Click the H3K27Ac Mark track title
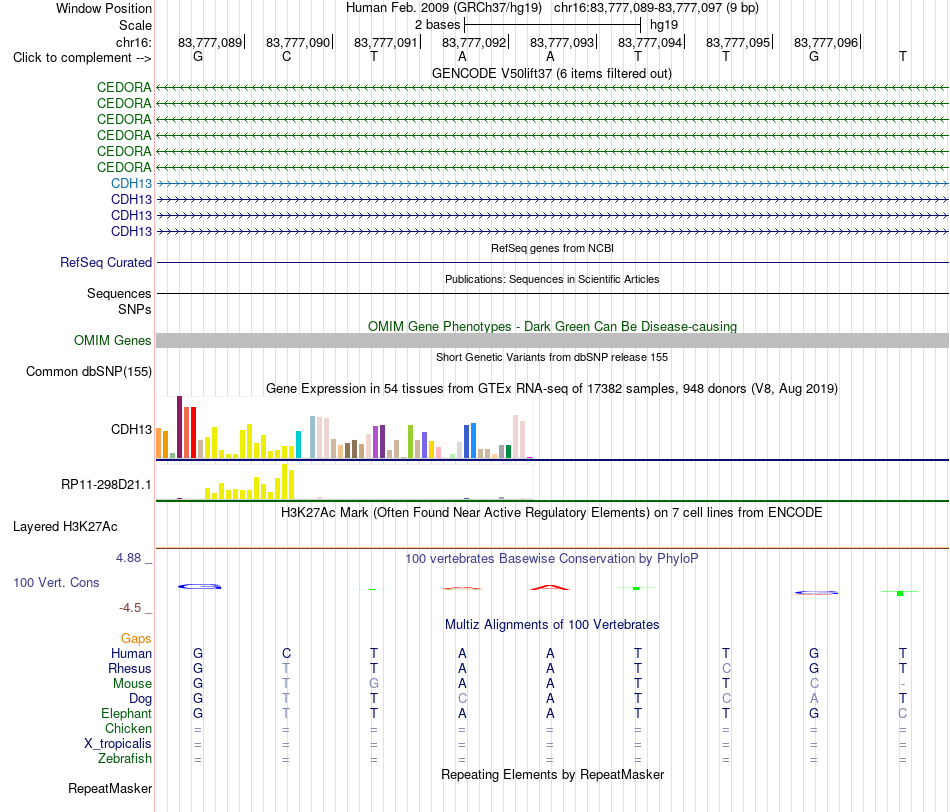Viewport: 950px width, 812px height. pos(551,513)
